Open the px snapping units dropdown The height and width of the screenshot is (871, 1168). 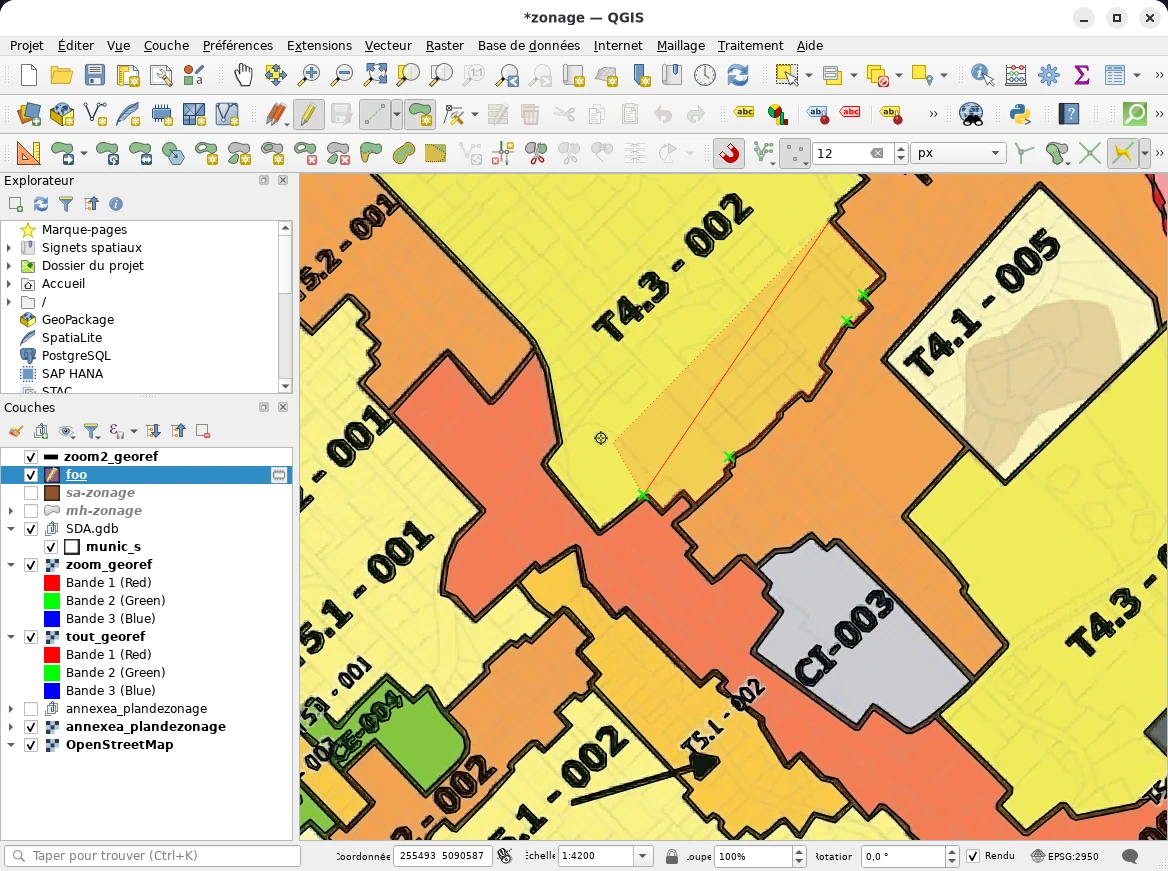958,153
